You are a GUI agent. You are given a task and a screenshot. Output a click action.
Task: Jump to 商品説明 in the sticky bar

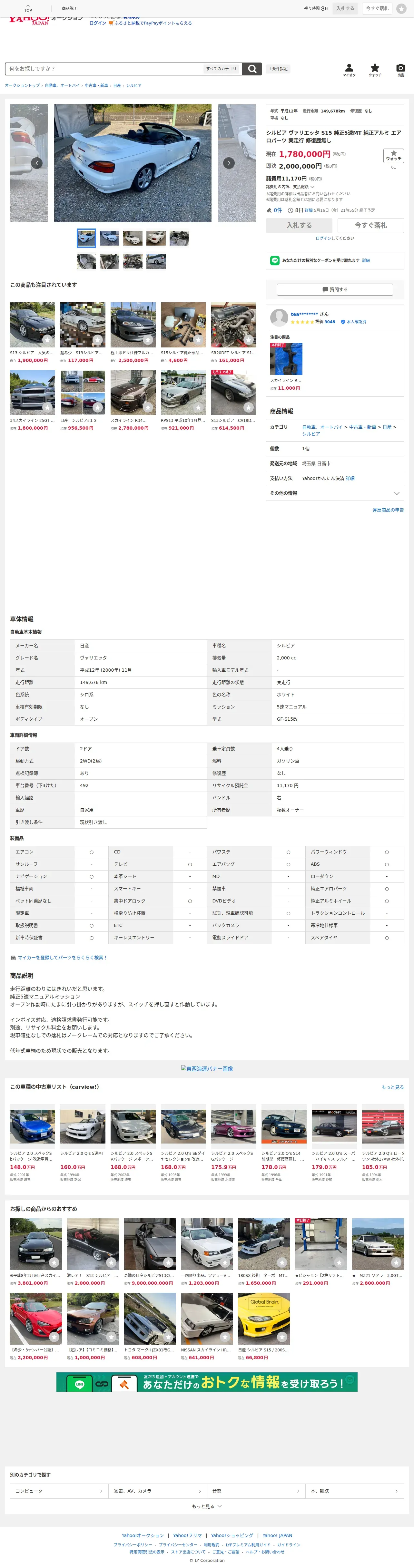click(x=69, y=8)
